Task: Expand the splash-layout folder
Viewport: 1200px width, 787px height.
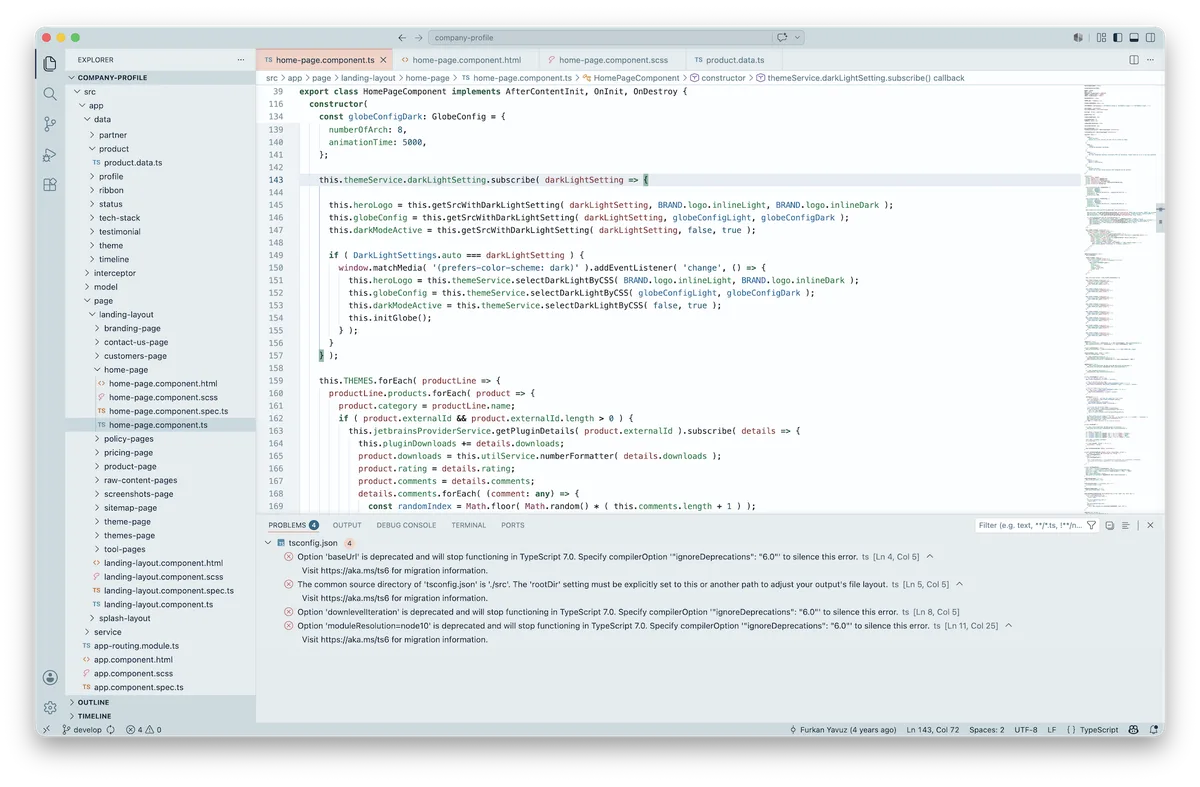Action: 160,618
